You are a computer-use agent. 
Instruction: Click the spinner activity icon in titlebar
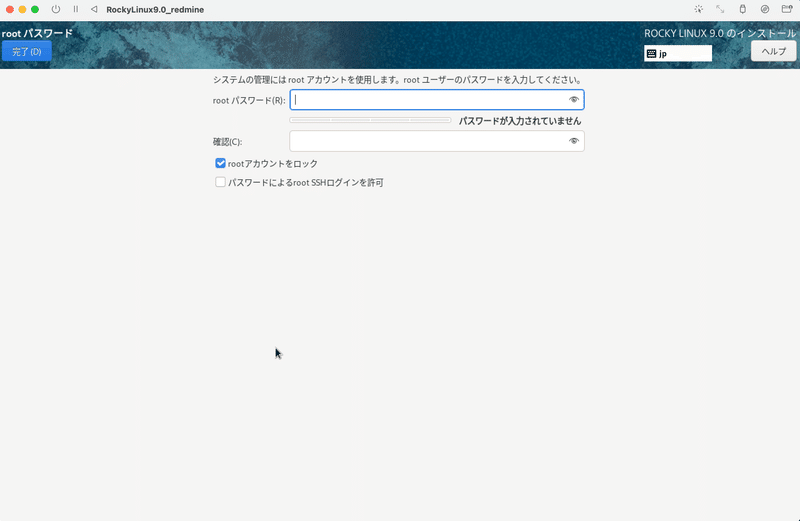pyautogui.click(x=698, y=9)
